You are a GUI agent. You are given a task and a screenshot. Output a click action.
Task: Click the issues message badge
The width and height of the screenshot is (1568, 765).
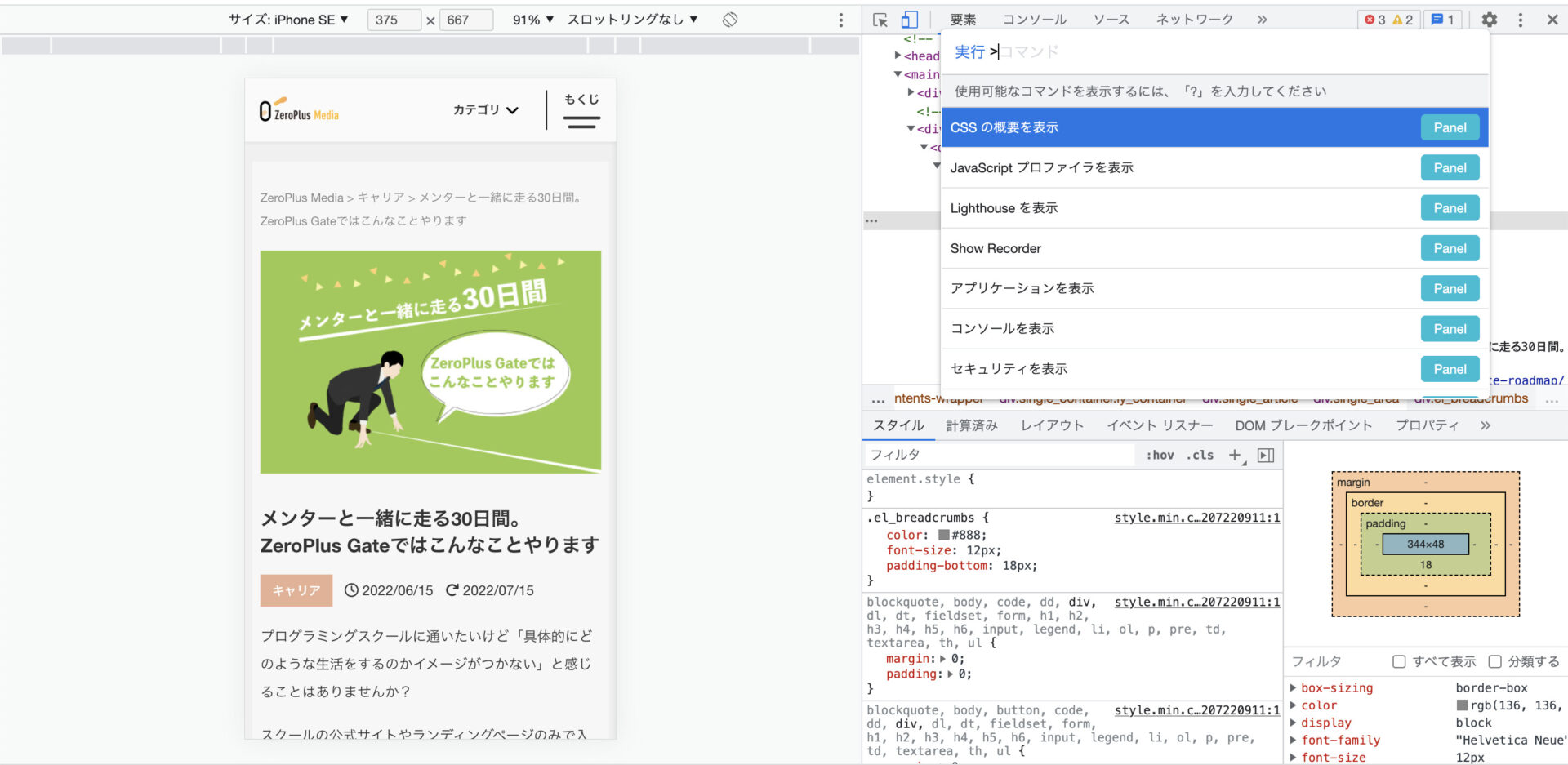pyautogui.click(x=1442, y=20)
